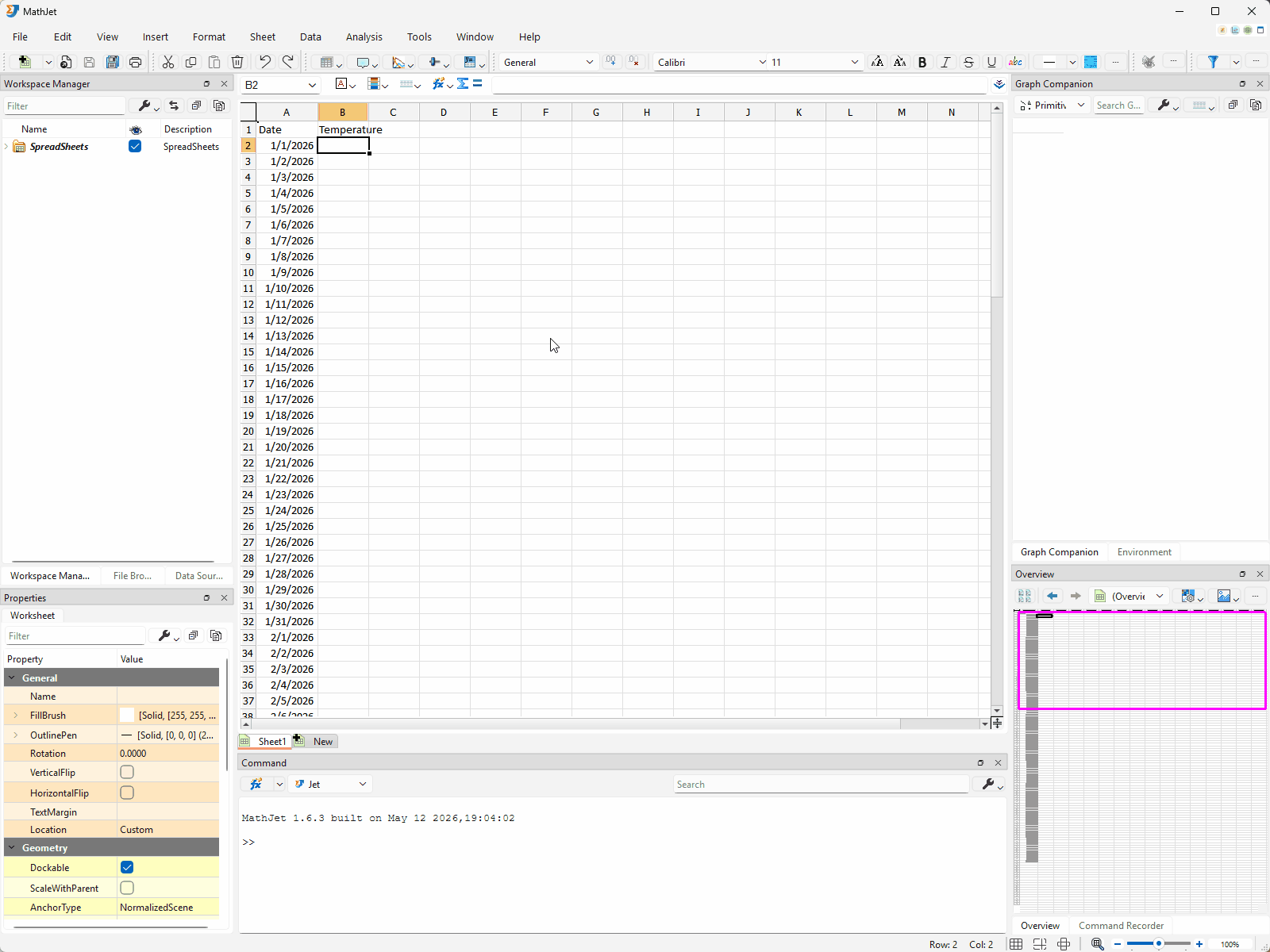Expand the SpreadSheets tree node
This screenshot has width=1270, height=952.
click(x=7, y=147)
